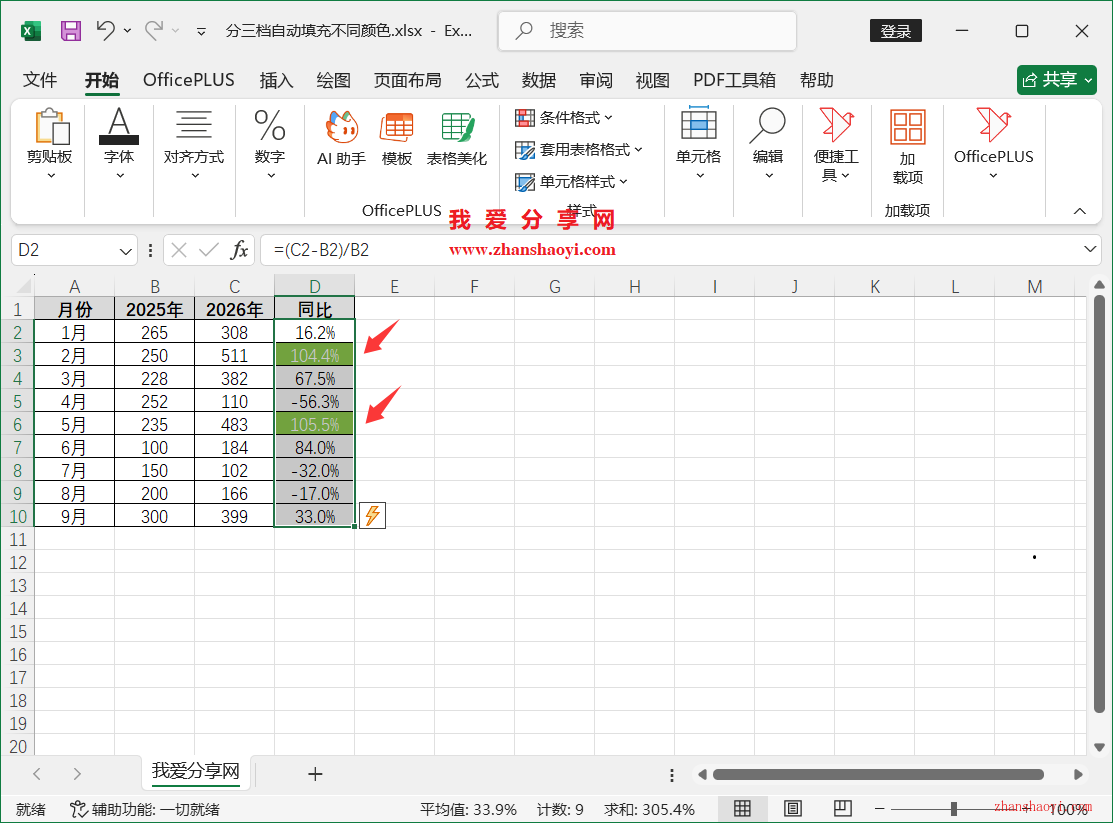This screenshot has width=1113, height=823.
Task: Switch to the 页面布局 tab
Action: (x=407, y=80)
